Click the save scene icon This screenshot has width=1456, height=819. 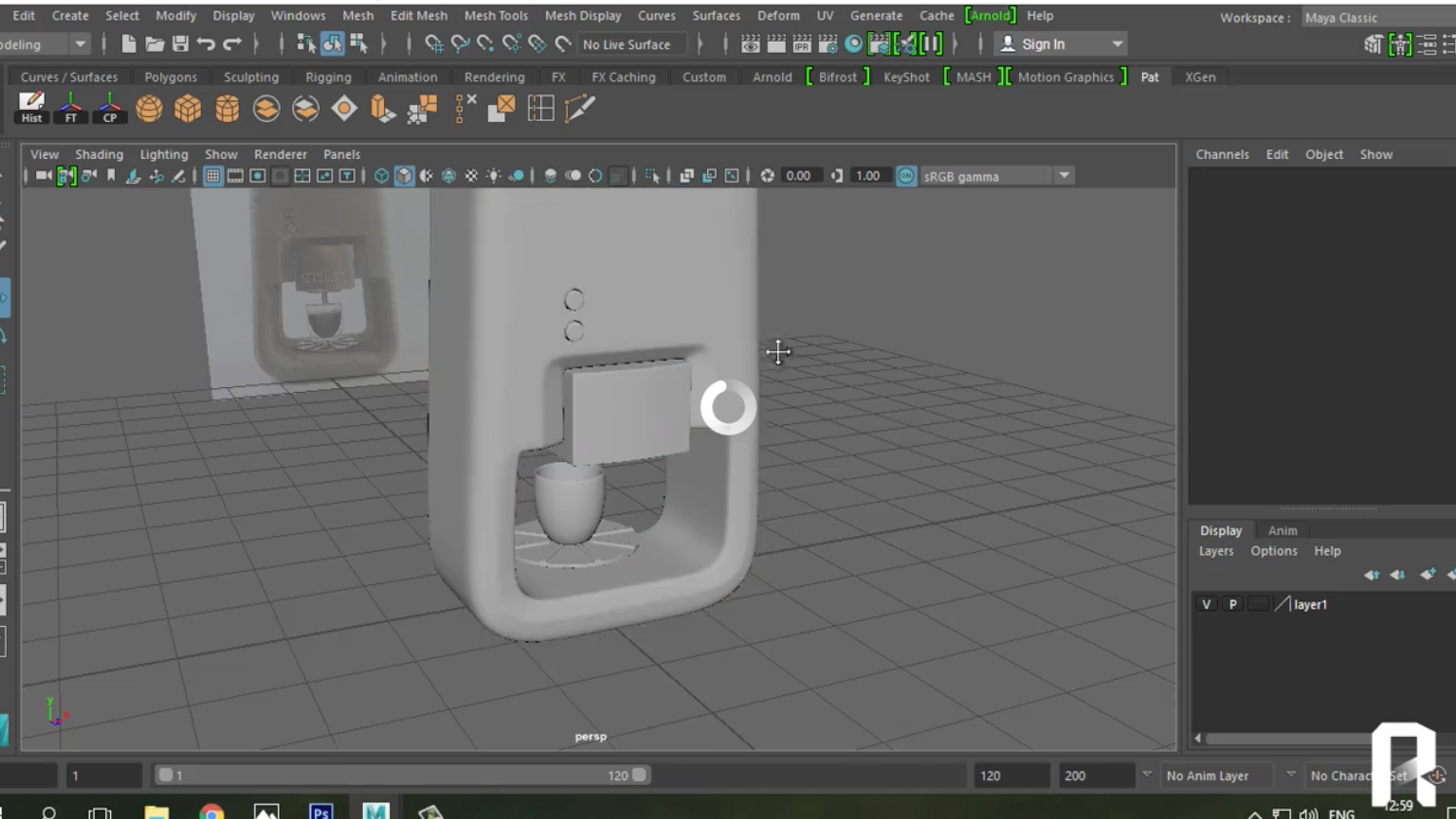[180, 44]
